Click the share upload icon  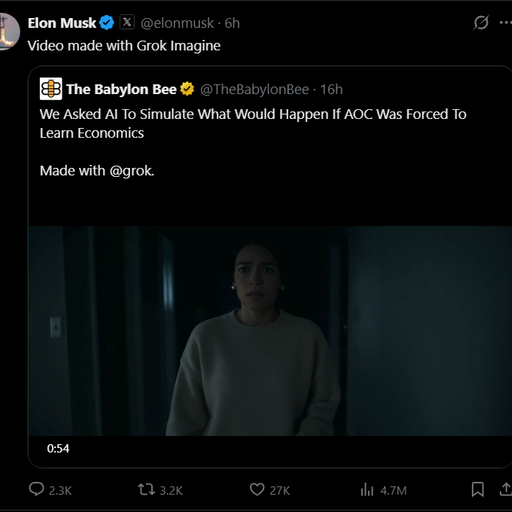506,490
